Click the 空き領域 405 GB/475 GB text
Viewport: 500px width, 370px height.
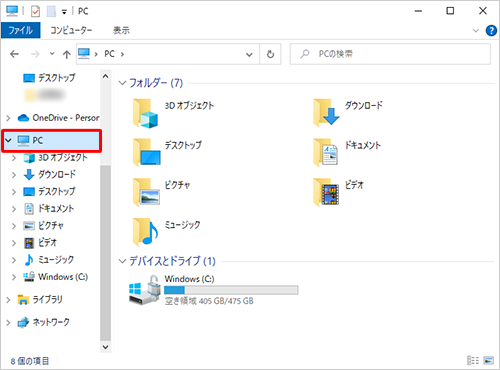tap(209, 301)
